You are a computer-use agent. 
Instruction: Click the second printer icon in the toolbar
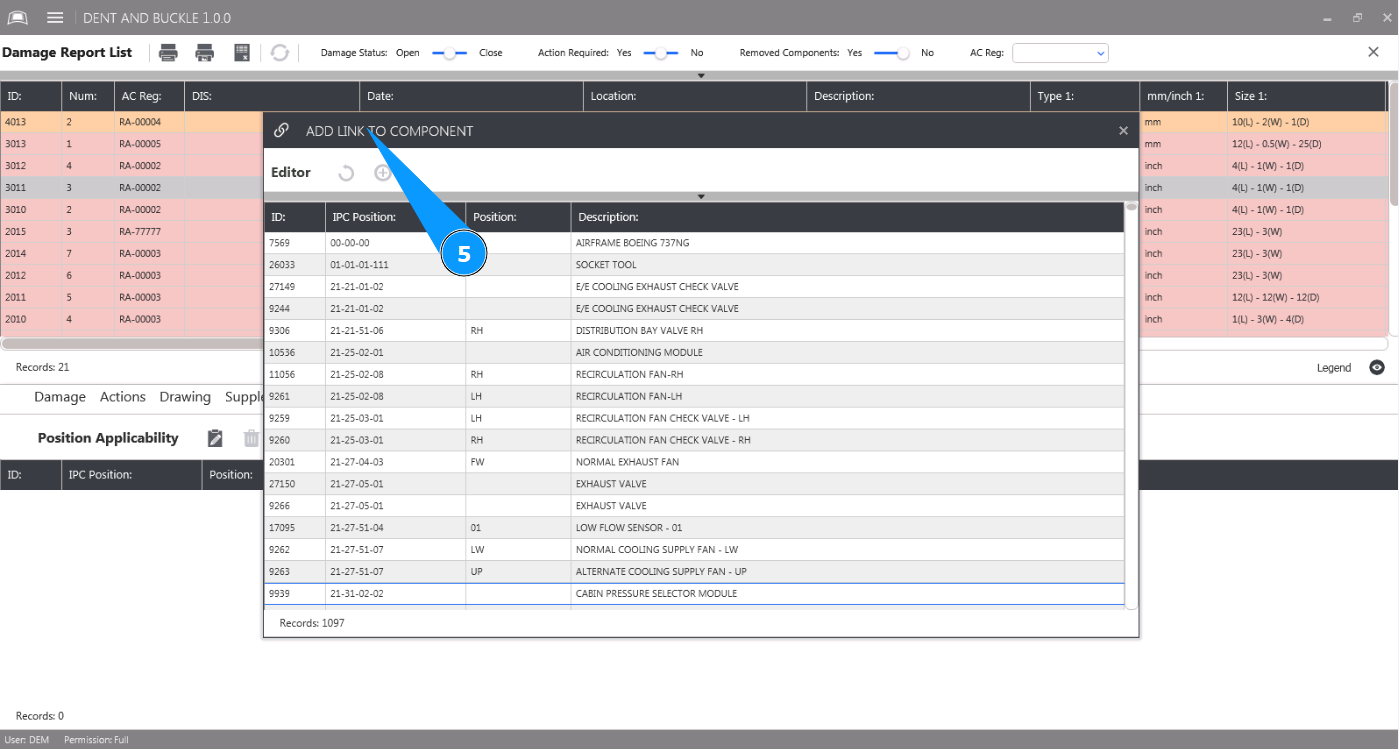coord(205,53)
